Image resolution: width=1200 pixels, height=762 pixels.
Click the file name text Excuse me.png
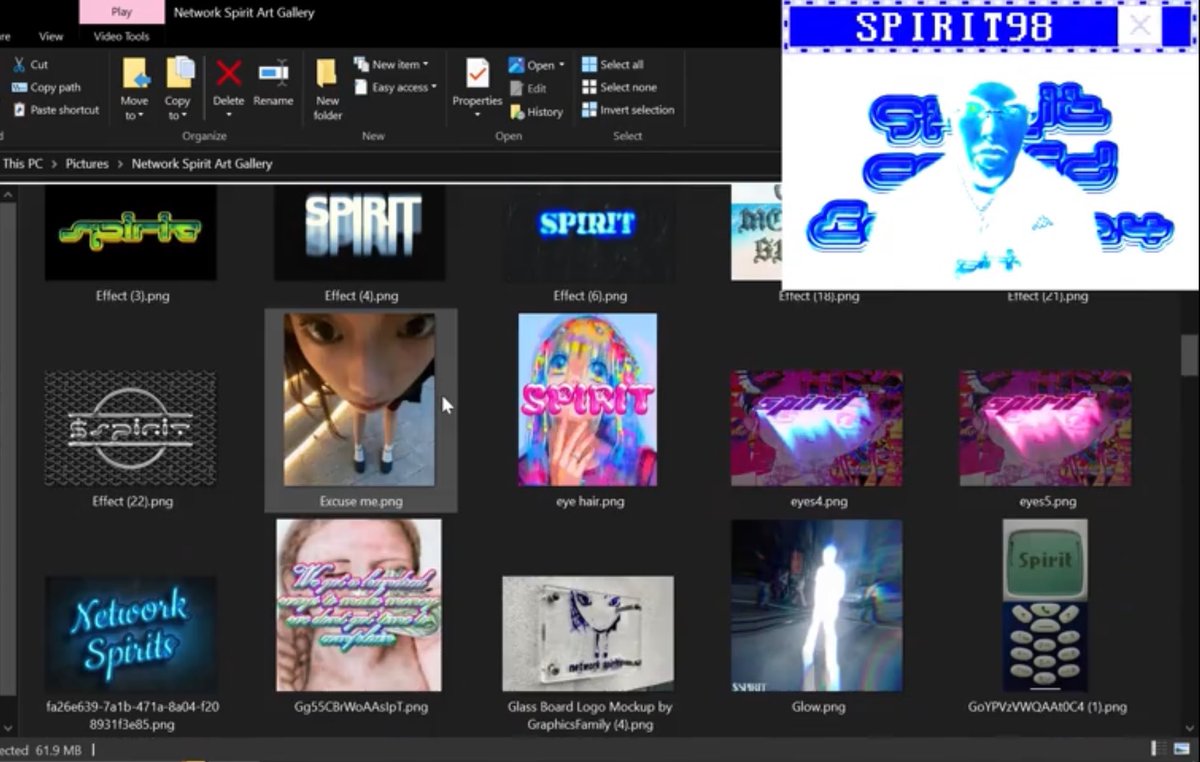(361, 501)
